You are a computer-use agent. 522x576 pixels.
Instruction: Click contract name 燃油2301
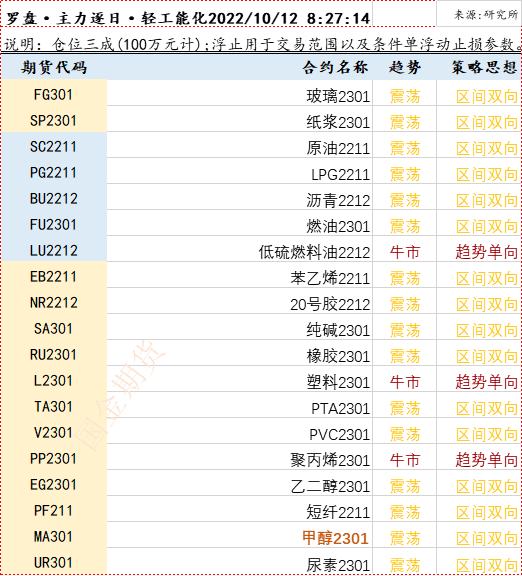coord(338,226)
